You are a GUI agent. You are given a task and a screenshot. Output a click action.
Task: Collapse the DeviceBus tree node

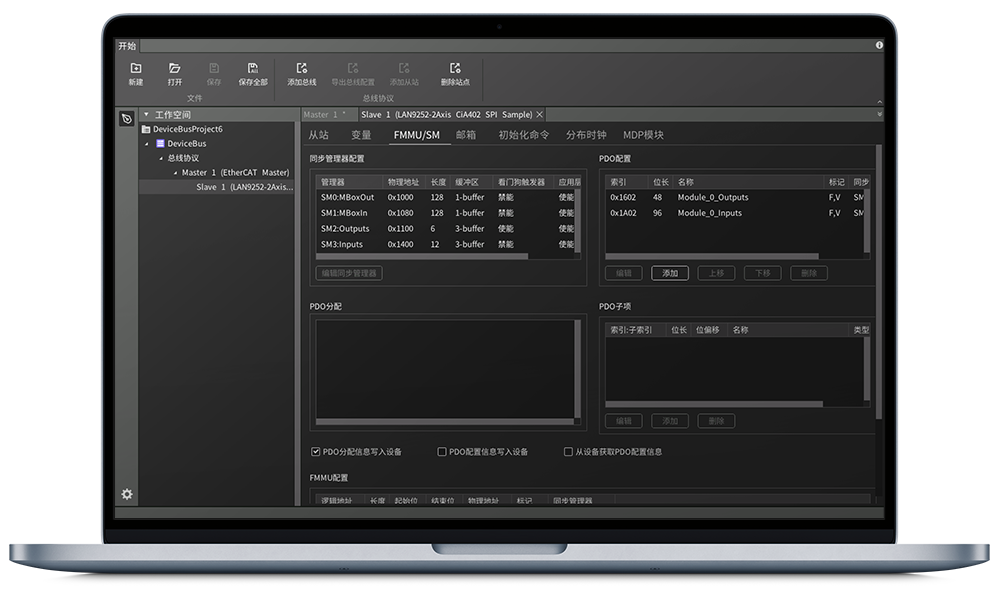click(x=147, y=144)
